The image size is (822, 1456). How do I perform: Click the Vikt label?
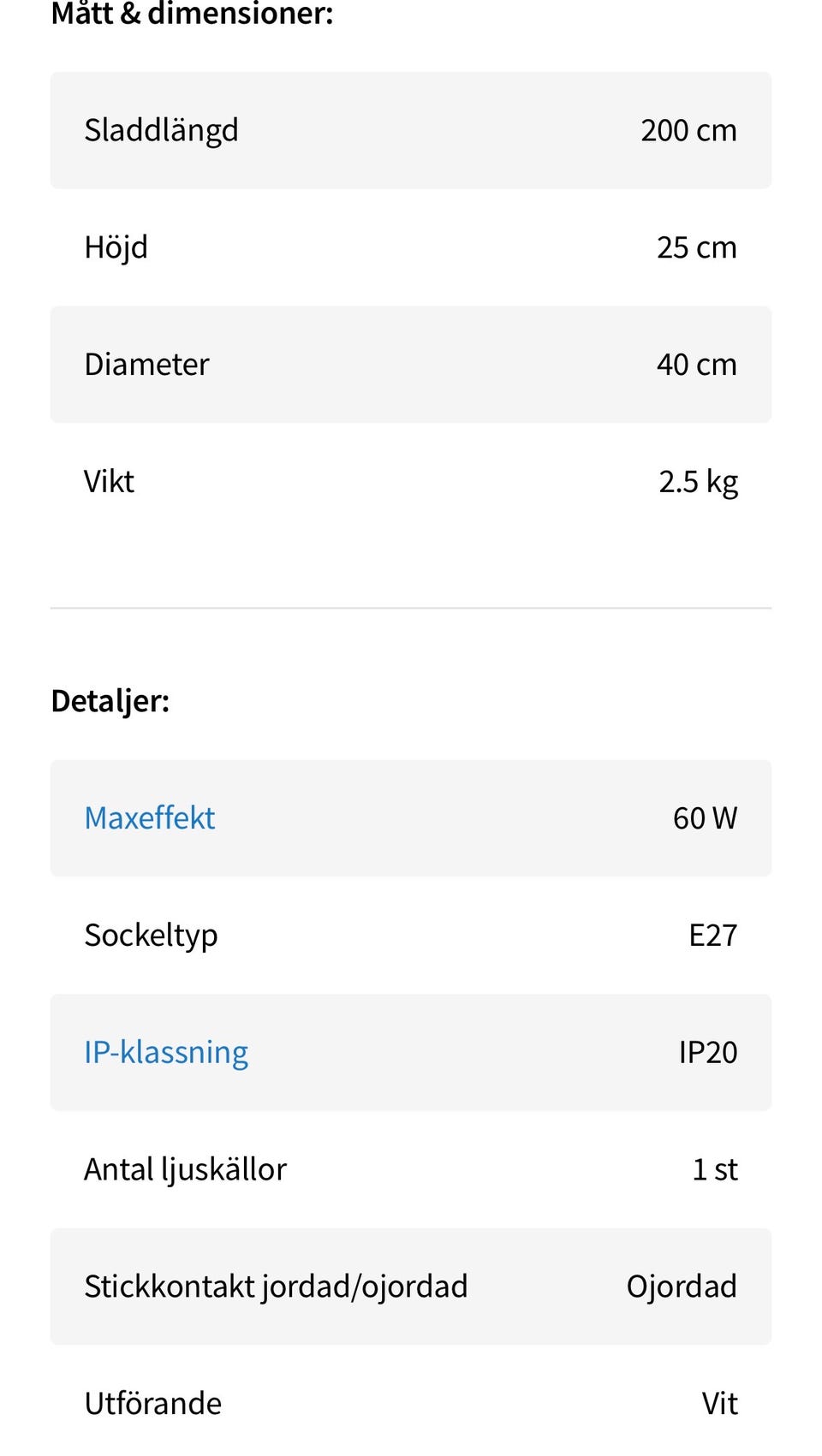[109, 482]
